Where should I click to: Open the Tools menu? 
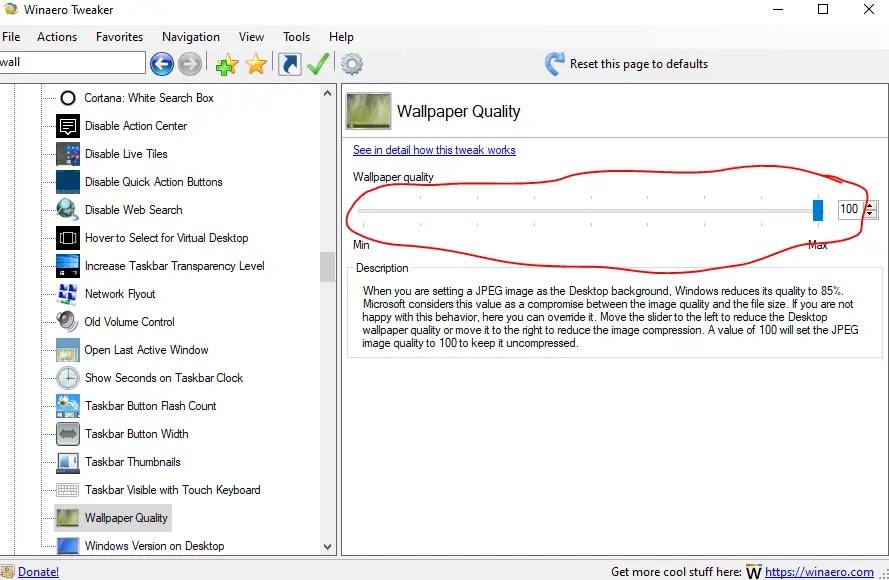(297, 37)
